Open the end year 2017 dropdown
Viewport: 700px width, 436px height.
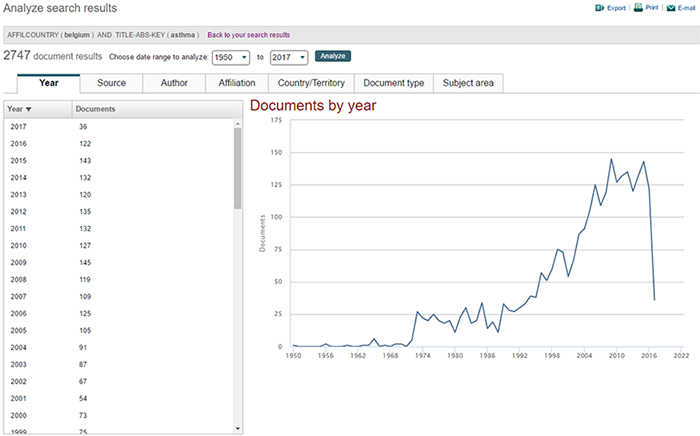[288, 57]
